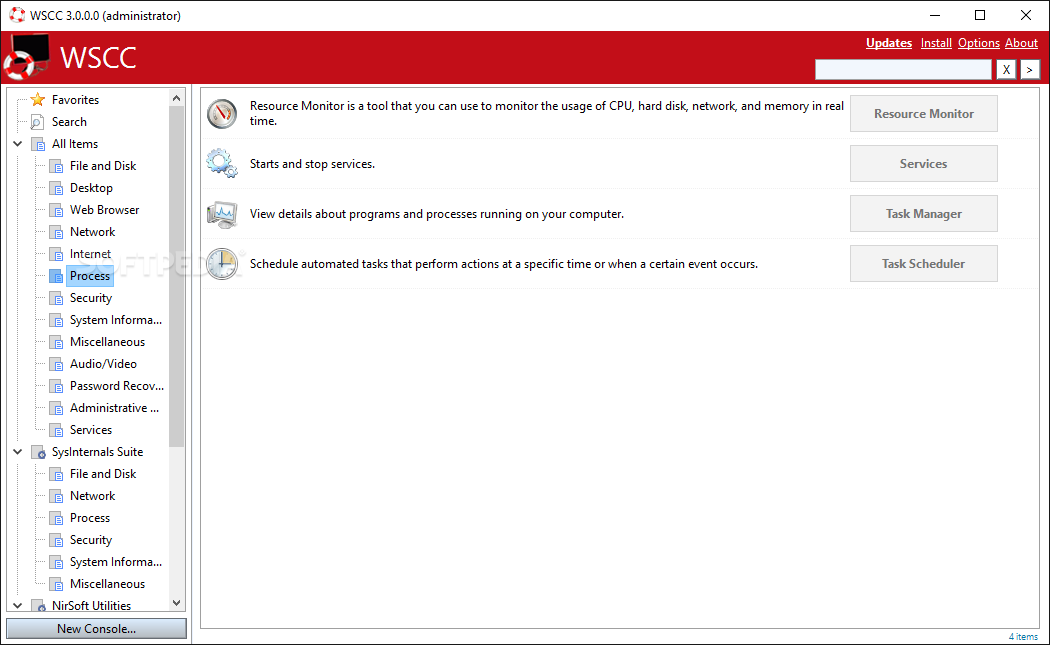The height and width of the screenshot is (645, 1050).
Task: Click icon beside Internet category
Action: 56,254
